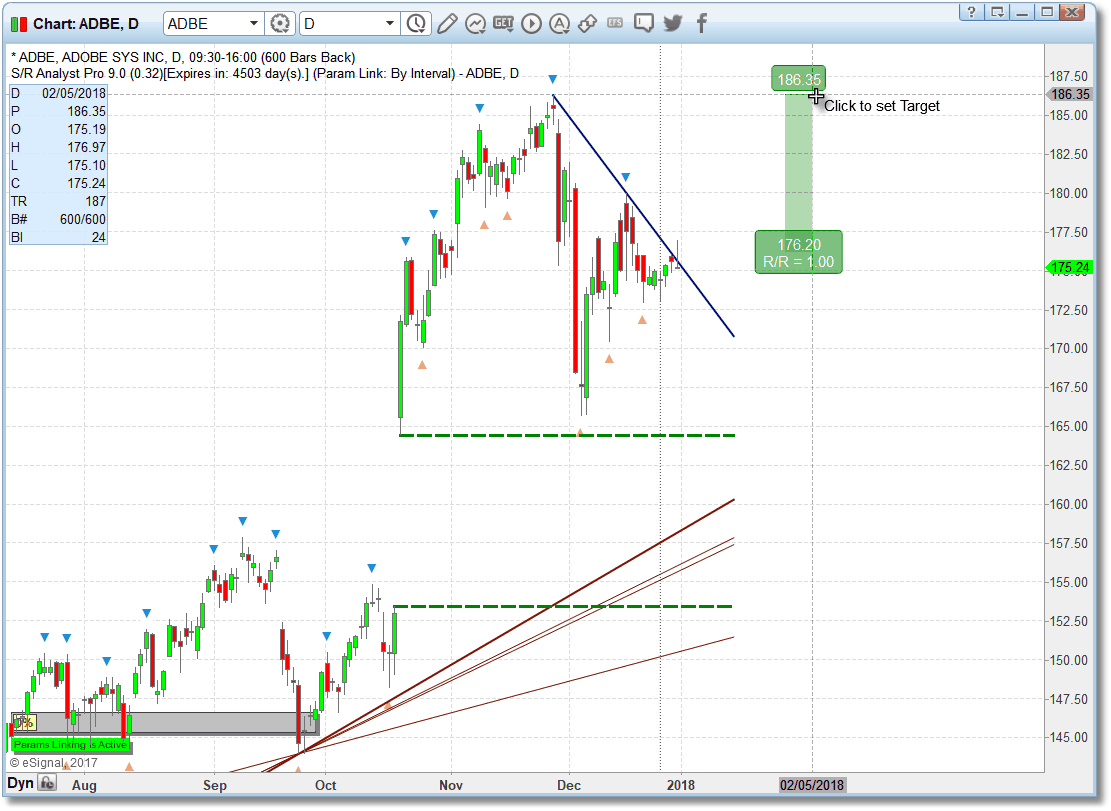Click the B# 600/600 row in data window
Image resolution: width=1111 pixels, height=811 pixels.
(58, 220)
